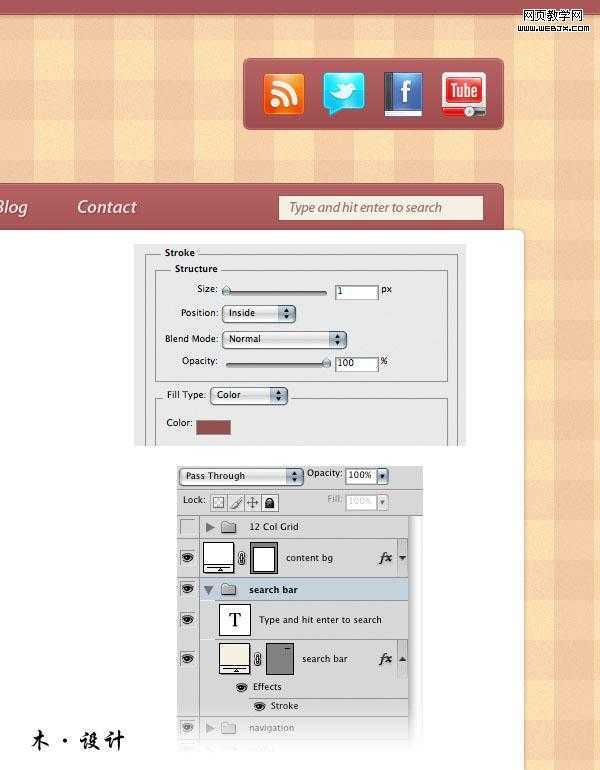Select search bar gray vector mask thumbnail
This screenshot has width=600, height=770.
[x=280, y=659]
